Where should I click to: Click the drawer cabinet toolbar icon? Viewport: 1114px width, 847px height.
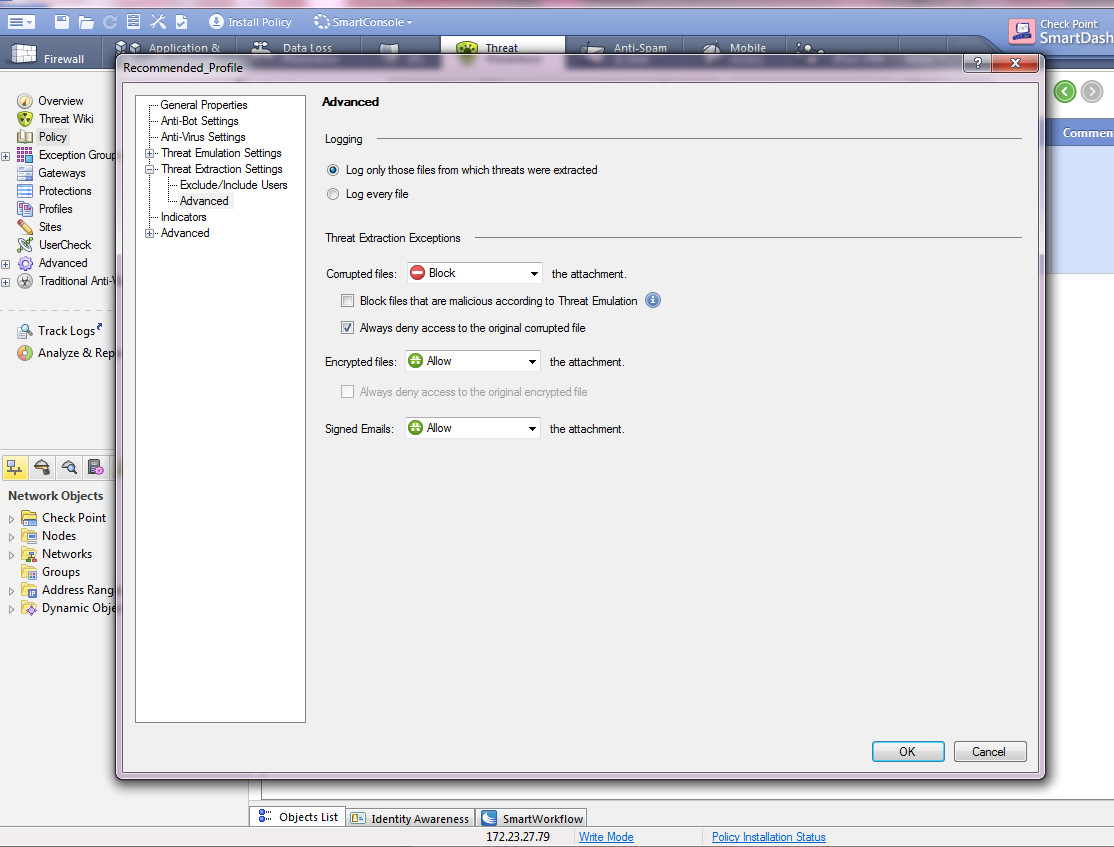134,22
